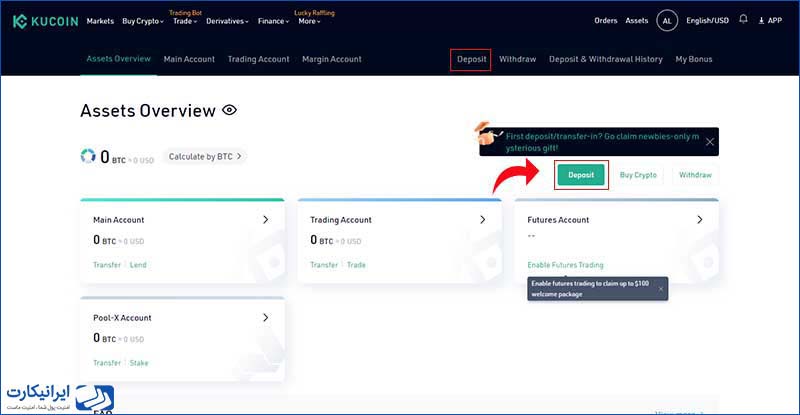Open Futures Account via its chevron
Image resolution: width=800 pixels, height=415 pixels.
coord(699,219)
